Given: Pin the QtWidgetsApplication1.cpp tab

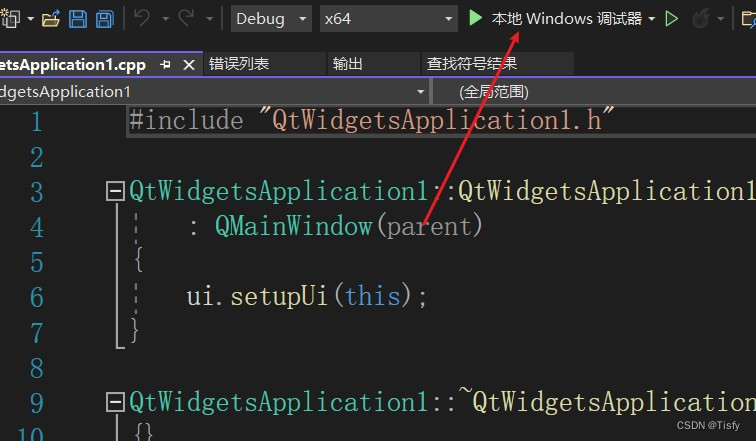Looking at the screenshot, I should pos(165,64).
